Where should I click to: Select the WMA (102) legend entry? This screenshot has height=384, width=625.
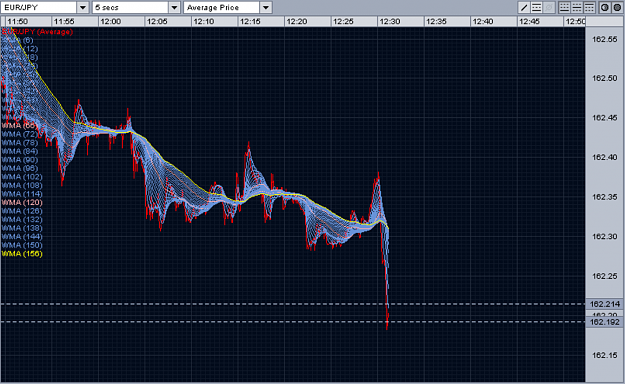pos(22,177)
